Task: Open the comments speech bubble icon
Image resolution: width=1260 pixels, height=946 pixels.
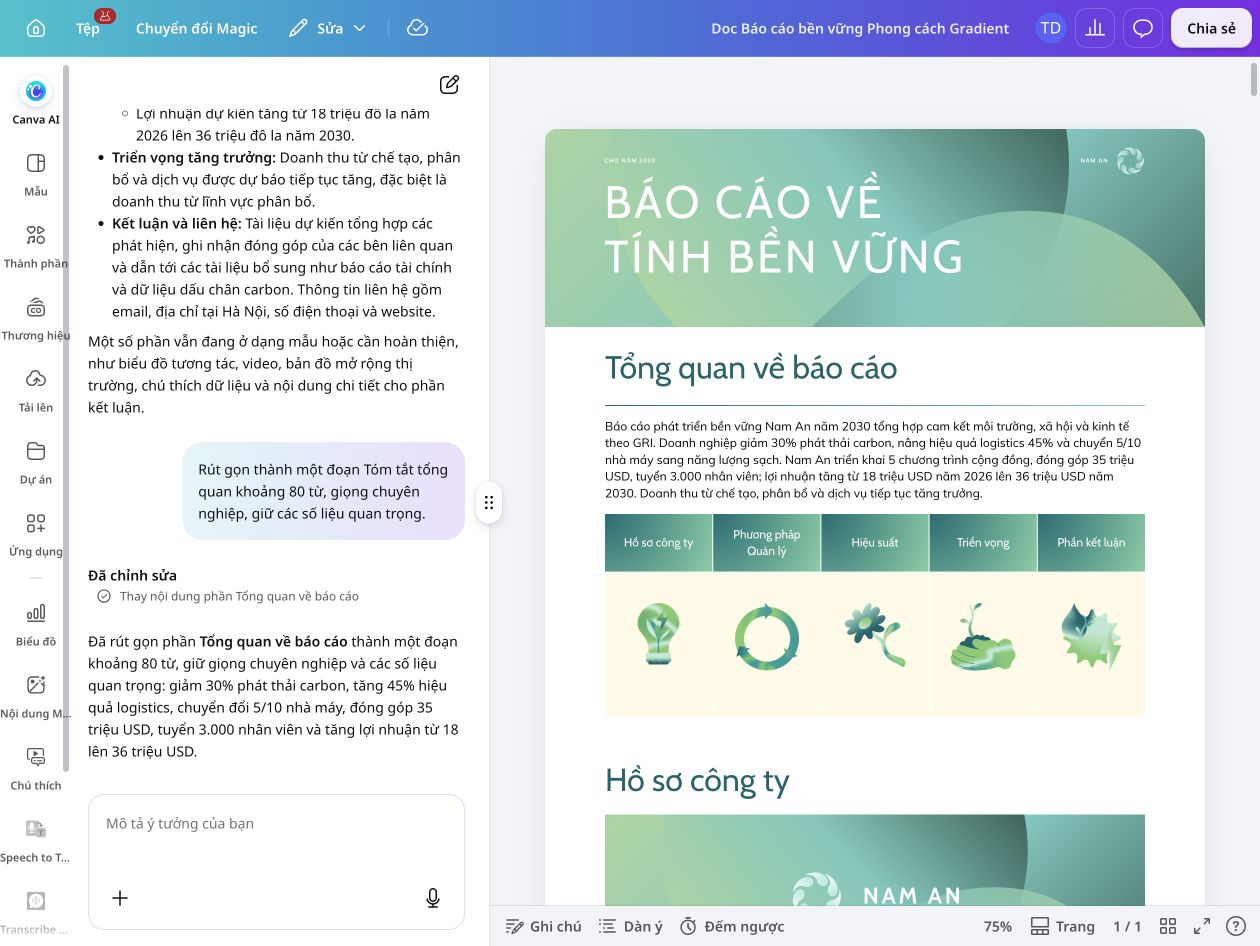Action: [x=1143, y=28]
